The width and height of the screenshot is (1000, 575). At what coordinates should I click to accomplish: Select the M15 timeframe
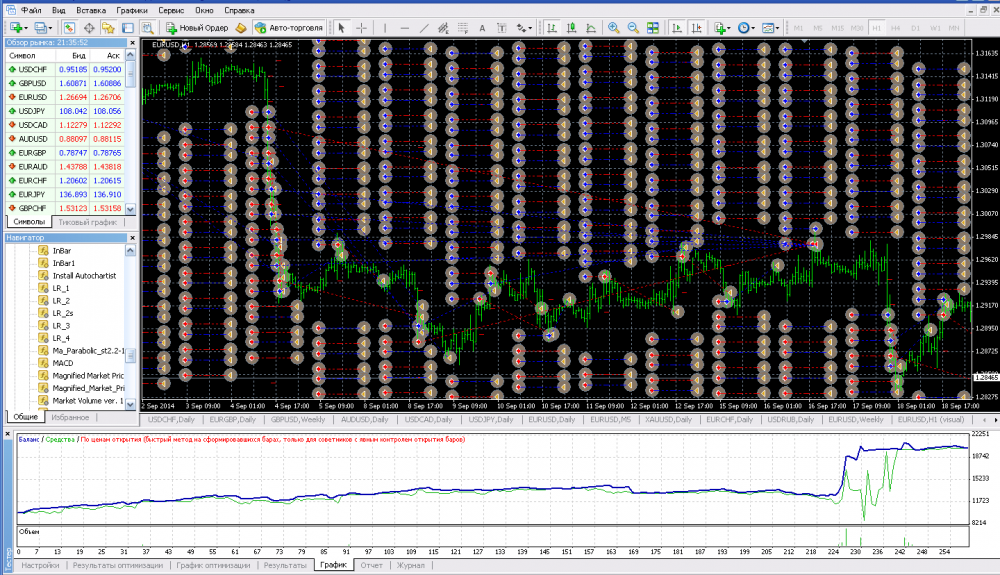coord(837,27)
